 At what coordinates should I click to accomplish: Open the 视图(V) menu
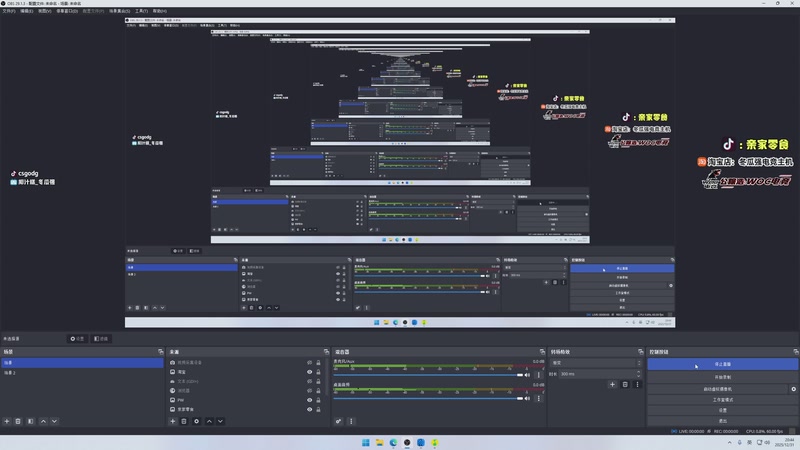[45, 11]
